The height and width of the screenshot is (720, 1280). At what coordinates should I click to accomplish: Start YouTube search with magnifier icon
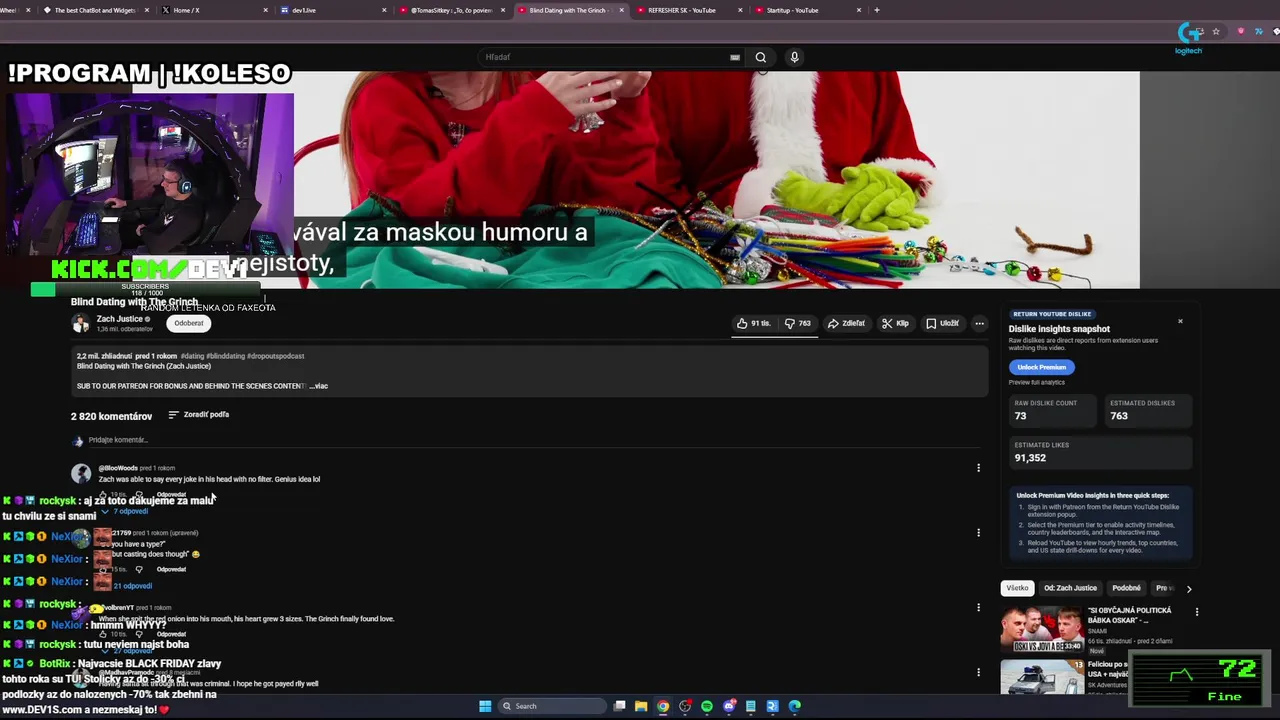tap(761, 58)
